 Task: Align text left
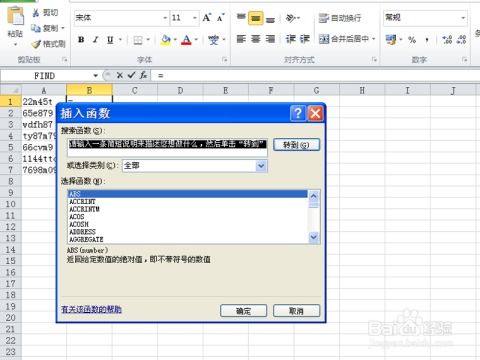tap(241, 39)
